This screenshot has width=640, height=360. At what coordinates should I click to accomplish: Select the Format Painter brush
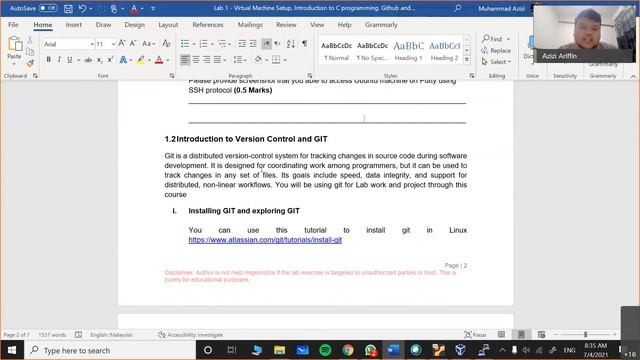pos(30,63)
